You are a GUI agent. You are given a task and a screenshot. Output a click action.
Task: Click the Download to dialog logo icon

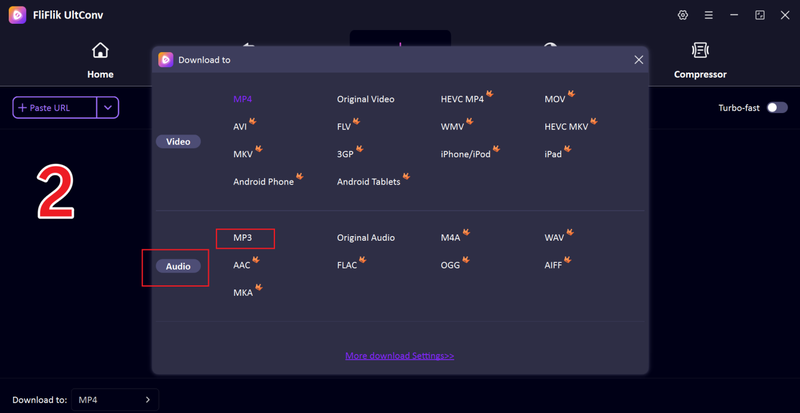pos(166,60)
